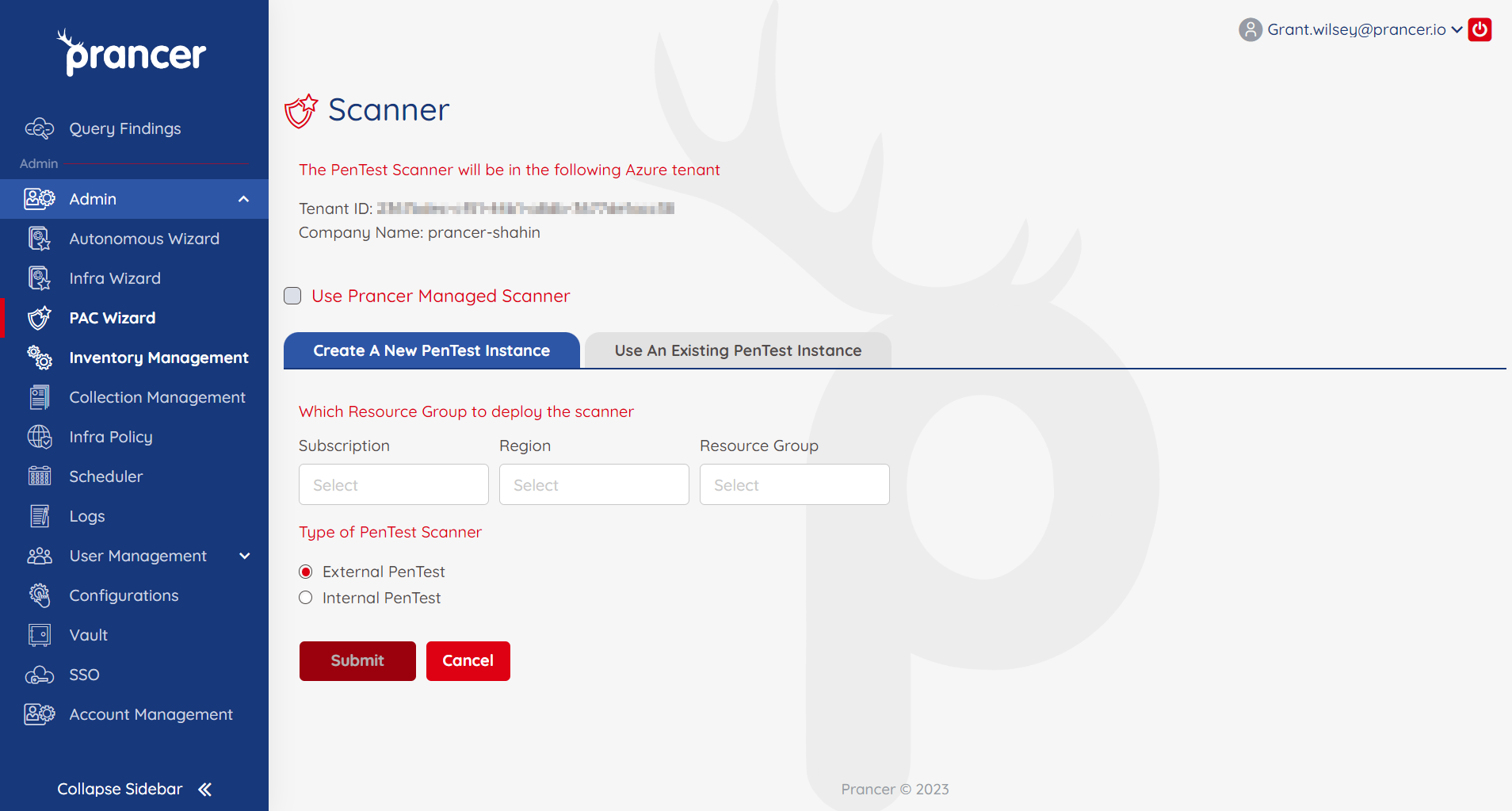Cancel the scanner setup
This screenshot has height=811, width=1512.
(468, 661)
